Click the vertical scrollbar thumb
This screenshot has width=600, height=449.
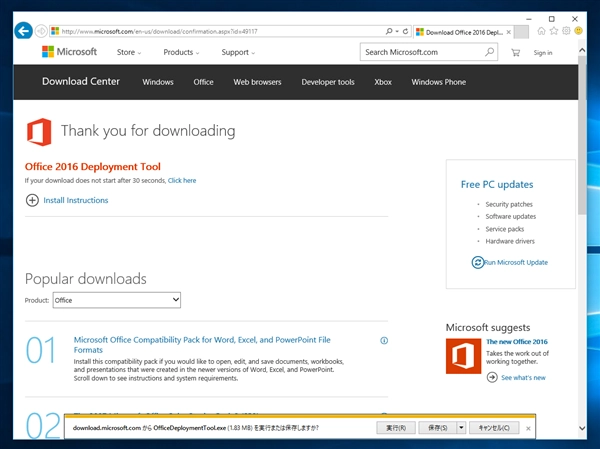(x=582, y=135)
